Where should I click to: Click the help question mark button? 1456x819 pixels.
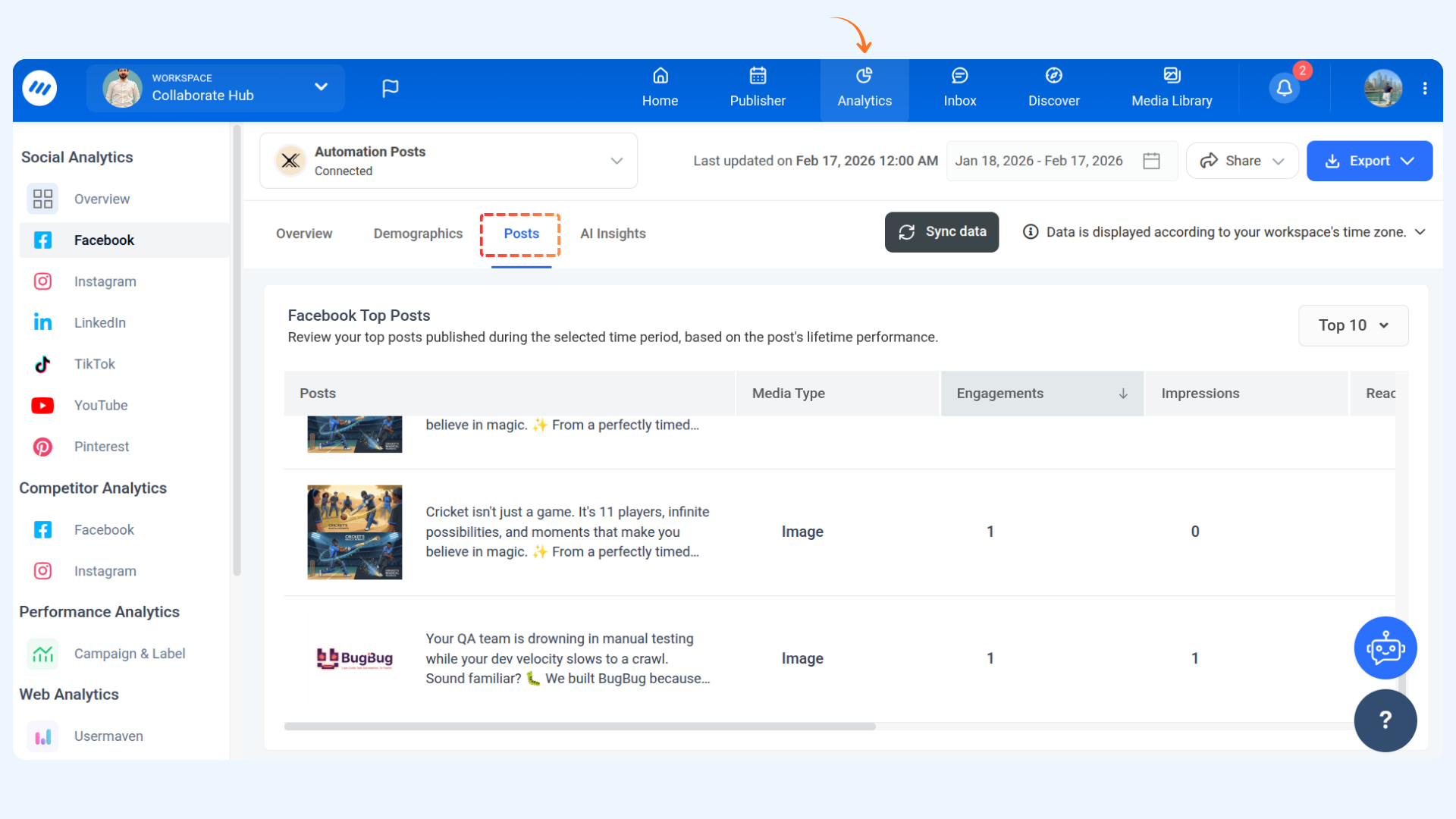click(x=1385, y=720)
